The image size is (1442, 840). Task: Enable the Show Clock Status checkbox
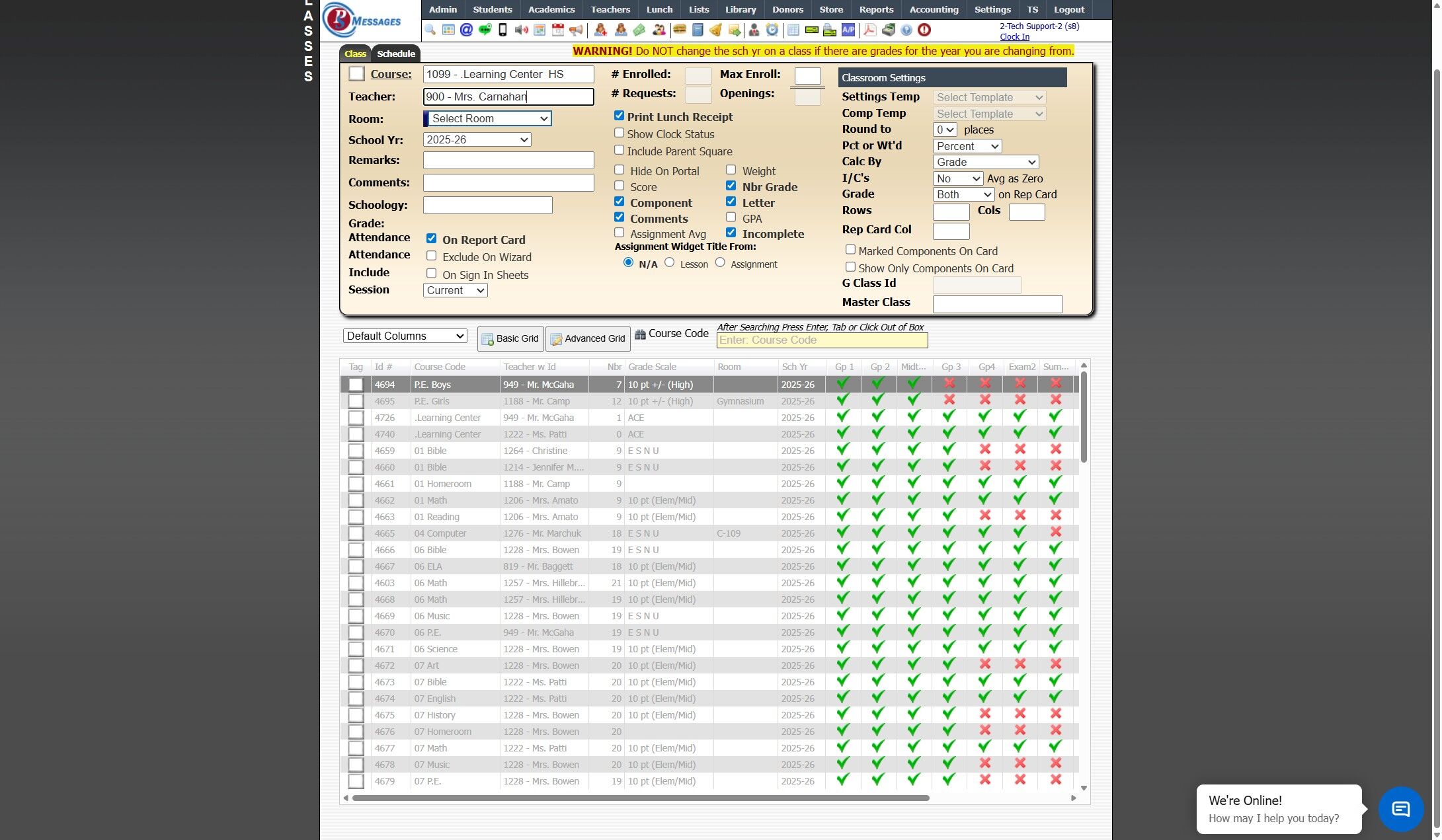tap(619, 133)
